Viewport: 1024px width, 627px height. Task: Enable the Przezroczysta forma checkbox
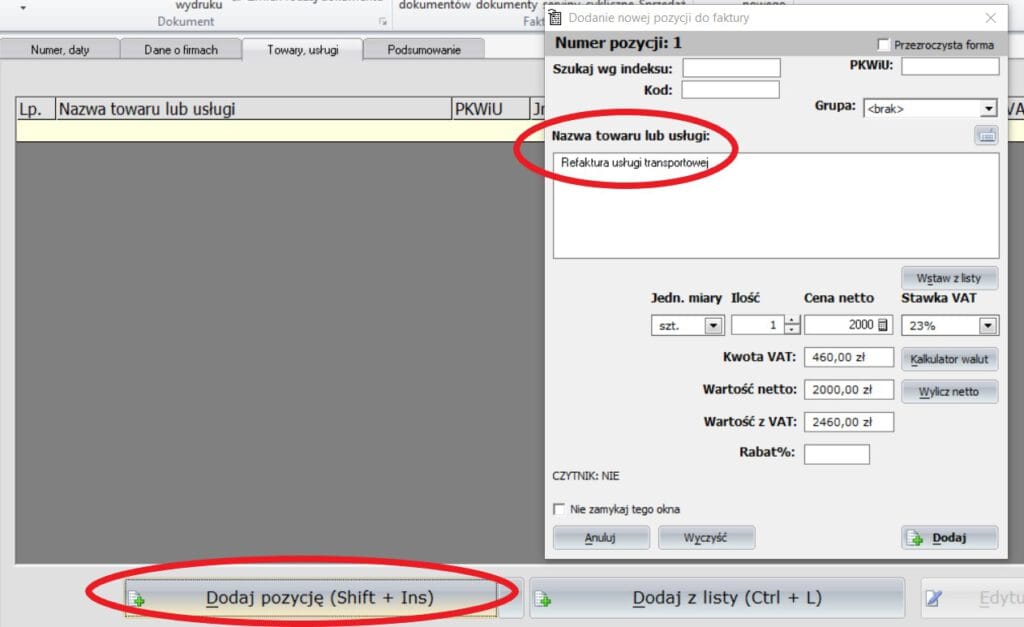click(883, 45)
